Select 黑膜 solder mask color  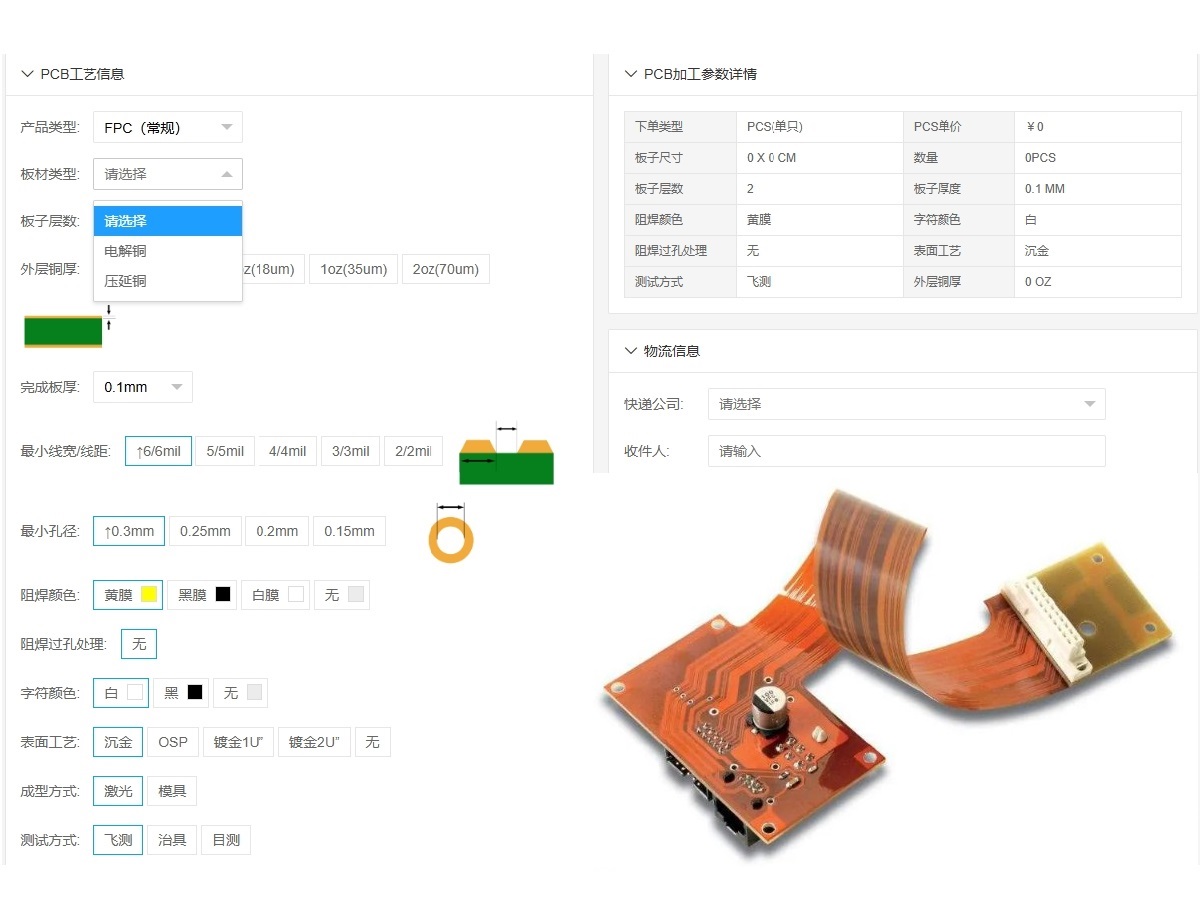(204, 595)
